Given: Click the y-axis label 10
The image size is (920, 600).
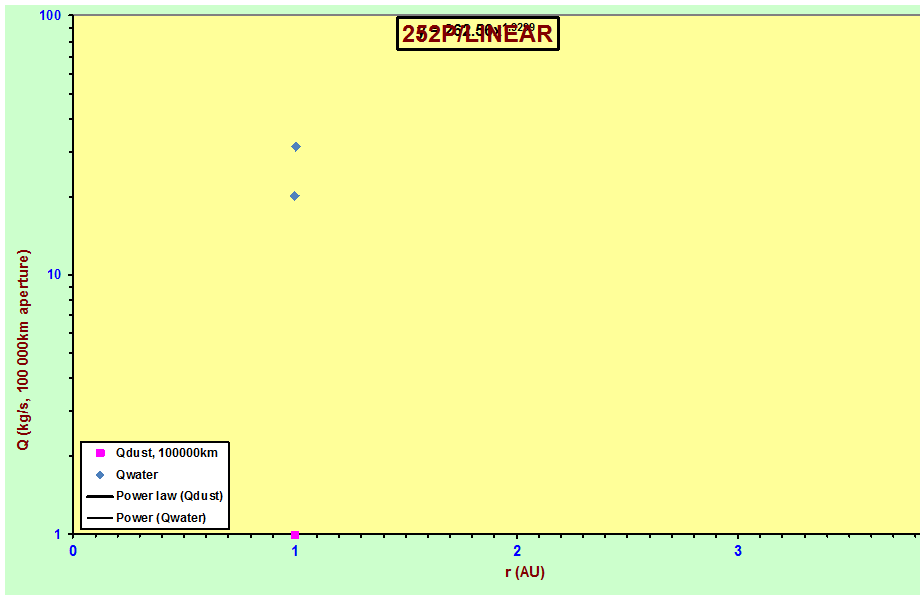Looking at the screenshot, I should [54, 274].
